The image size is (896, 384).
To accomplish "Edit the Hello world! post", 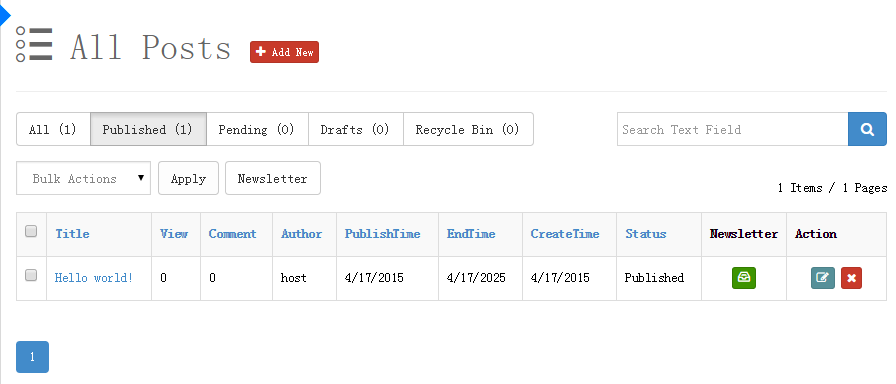I will pyautogui.click(x=822, y=278).
